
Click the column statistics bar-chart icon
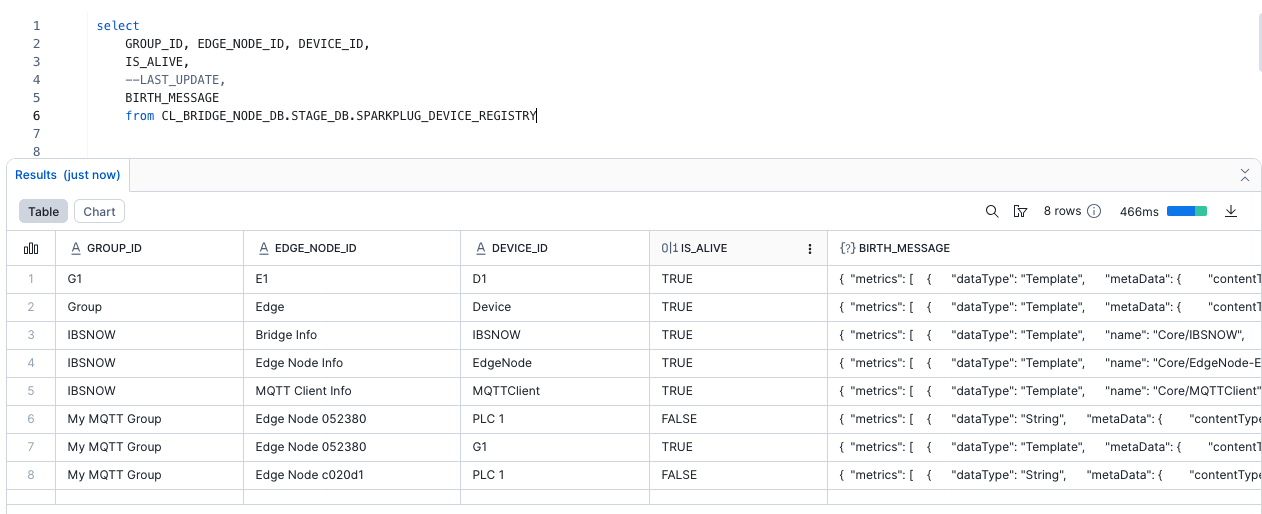pos(31,248)
